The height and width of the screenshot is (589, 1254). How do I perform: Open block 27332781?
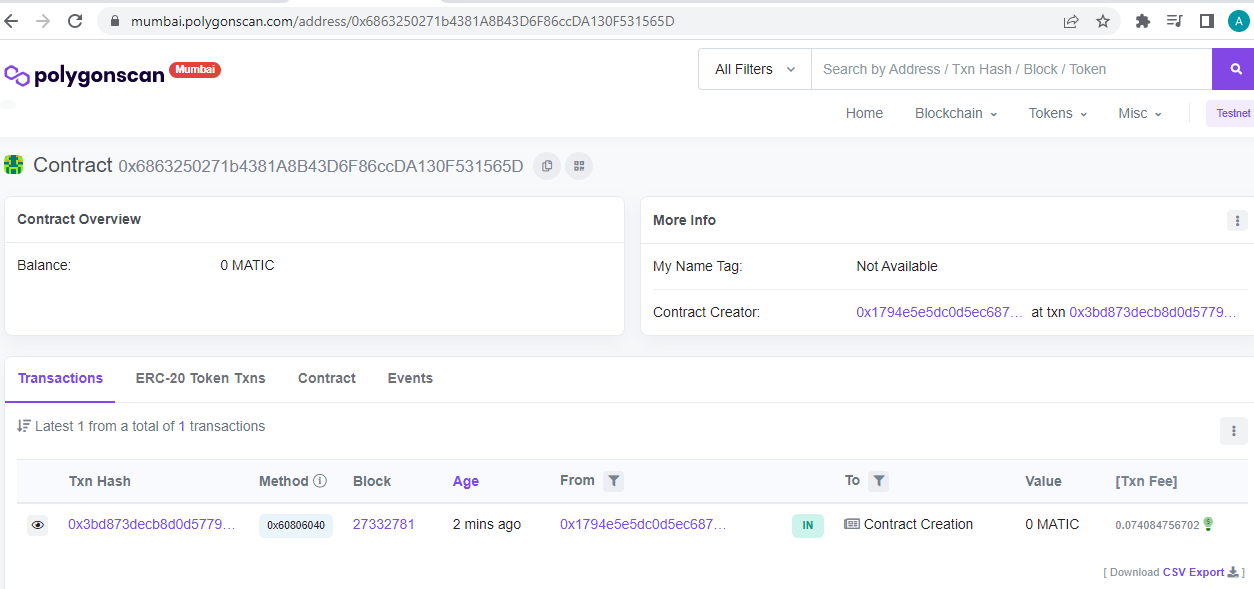pos(384,524)
